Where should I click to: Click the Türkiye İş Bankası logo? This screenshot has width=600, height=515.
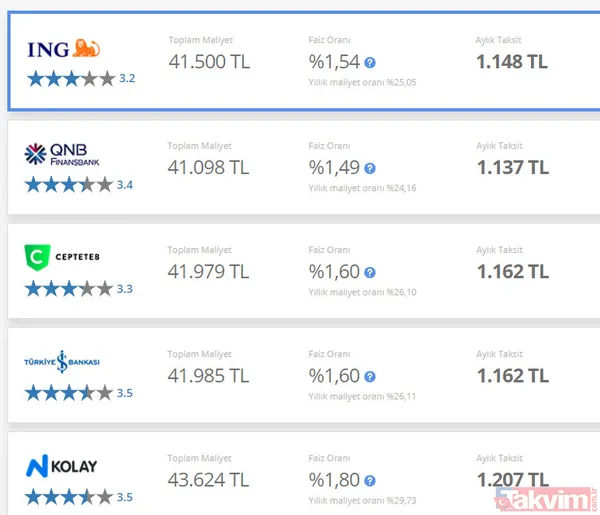coord(62,362)
